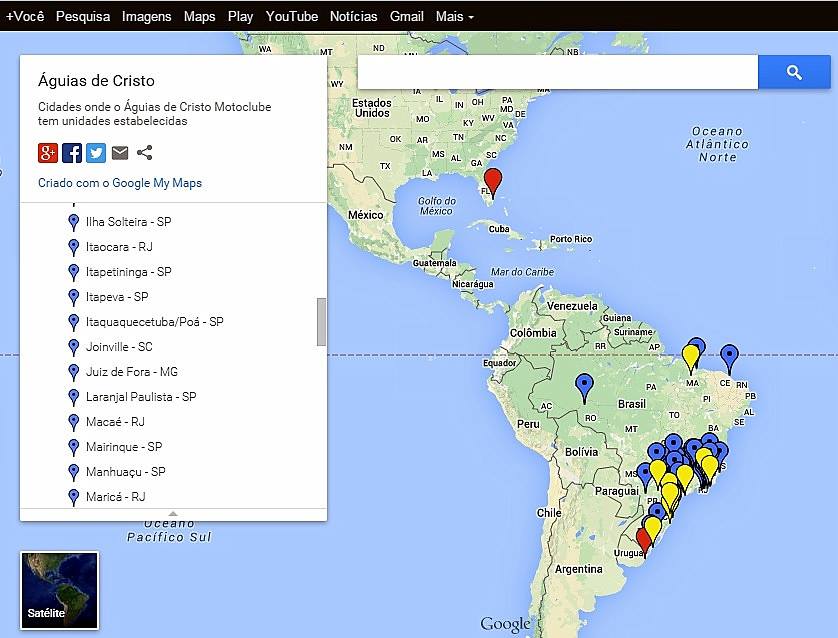Select 'Mairinque - SP' list entry

pyautogui.click(x=124, y=447)
